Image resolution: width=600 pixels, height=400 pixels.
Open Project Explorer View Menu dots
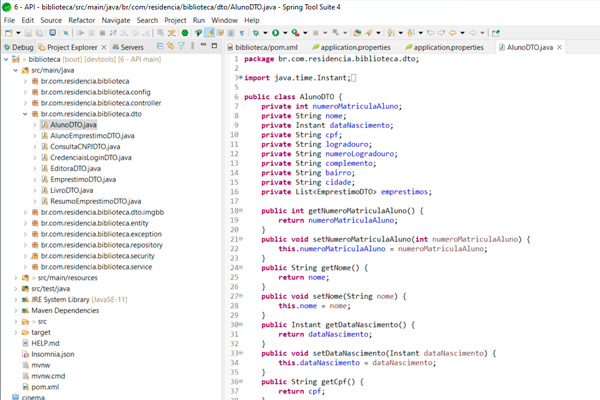pyautogui.click(x=192, y=46)
